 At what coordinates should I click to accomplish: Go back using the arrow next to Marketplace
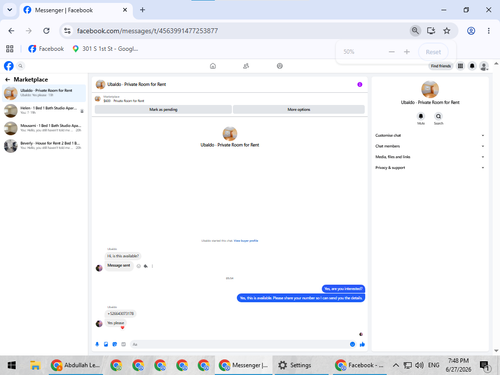[x=7, y=80]
